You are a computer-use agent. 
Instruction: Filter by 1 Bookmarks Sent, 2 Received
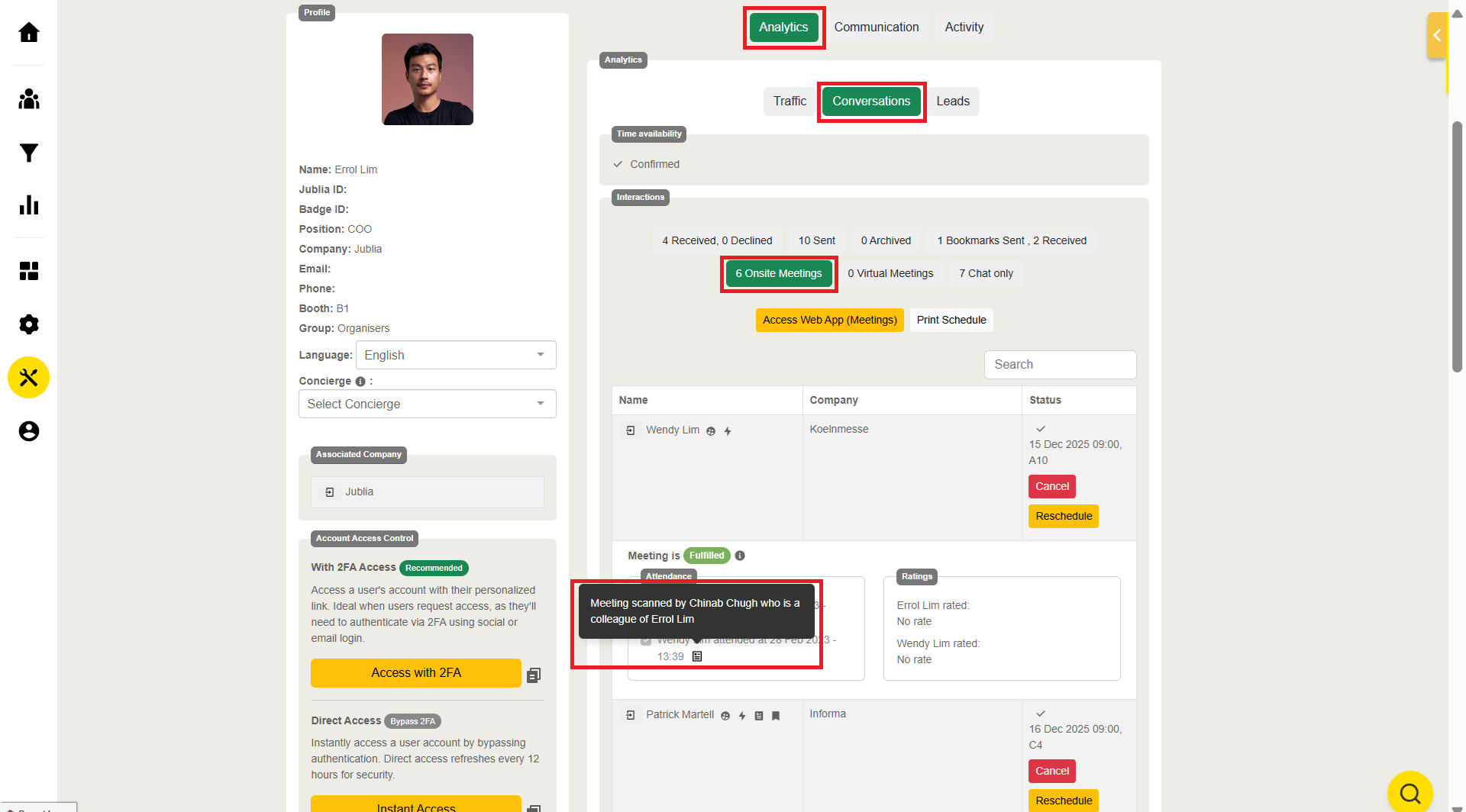tap(1012, 240)
